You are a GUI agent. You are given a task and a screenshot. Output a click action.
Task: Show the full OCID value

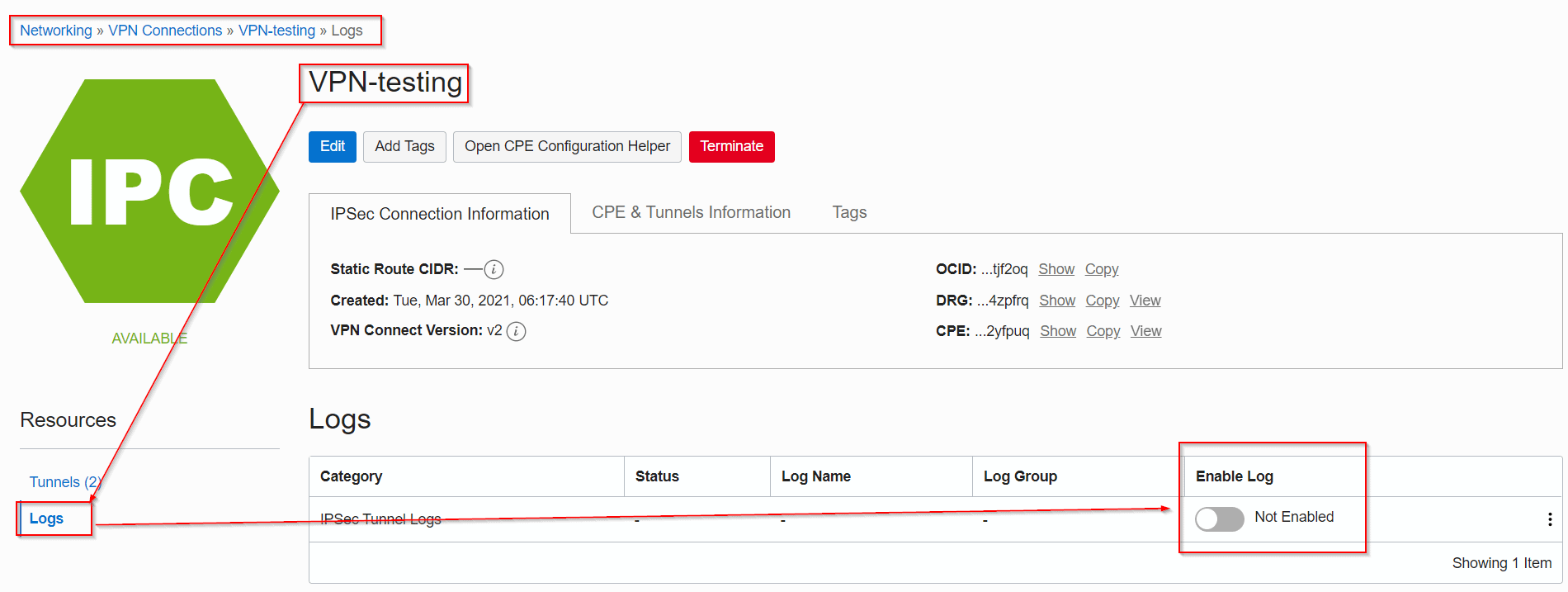(x=1056, y=269)
